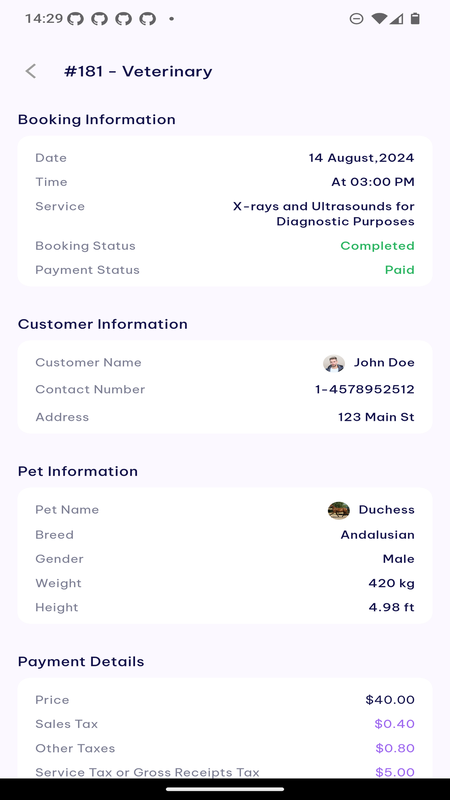Tap the home gesture navigation bar

click(x=225, y=789)
